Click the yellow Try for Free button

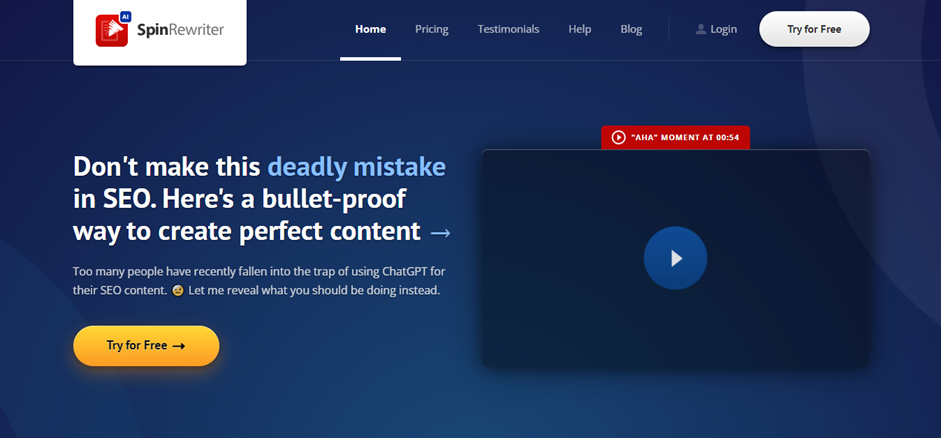[x=146, y=346]
